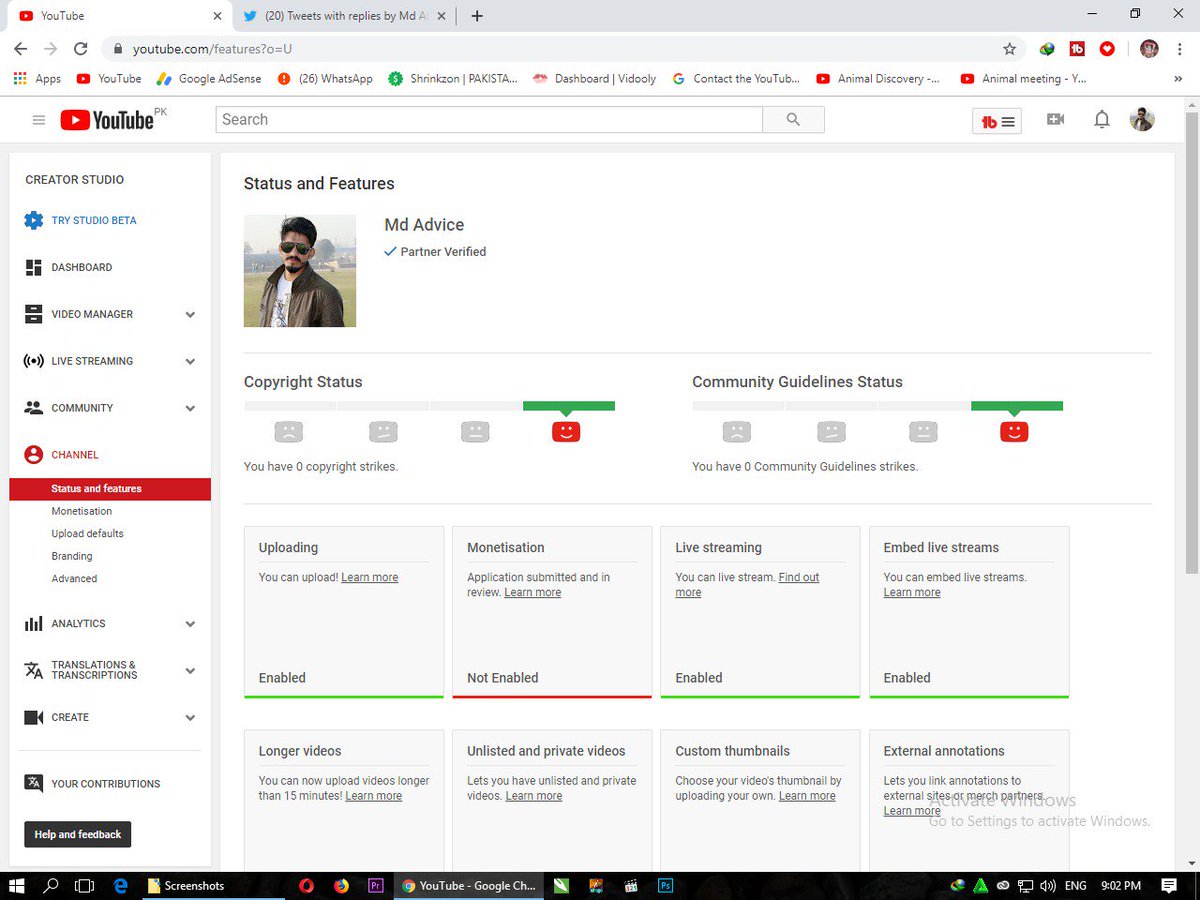Click the create video camera icon
Viewport: 1200px width, 900px height.
tap(1055, 119)
